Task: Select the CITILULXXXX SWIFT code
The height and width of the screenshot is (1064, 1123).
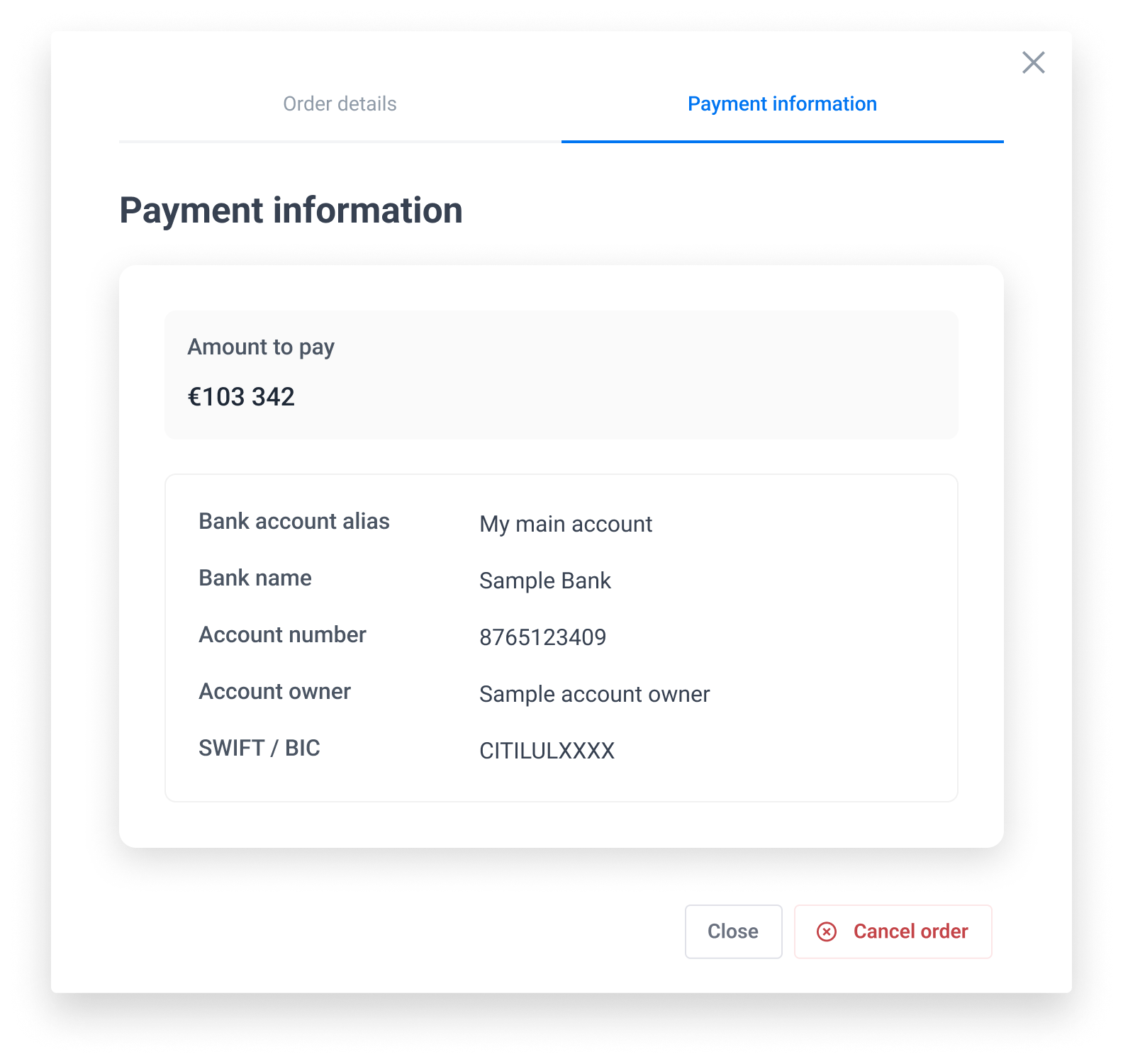Action: 547,751
